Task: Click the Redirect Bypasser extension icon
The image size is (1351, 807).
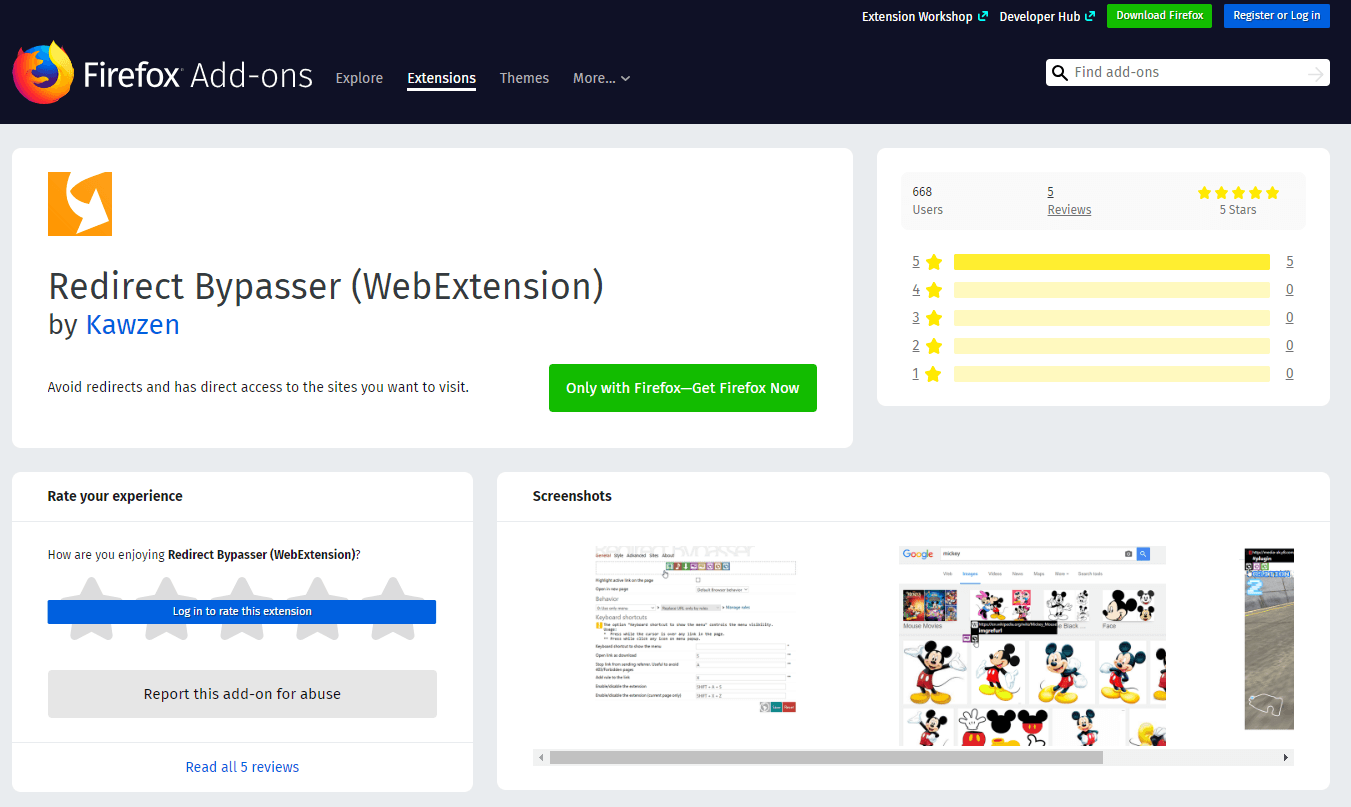Action: tap(80, 204)
